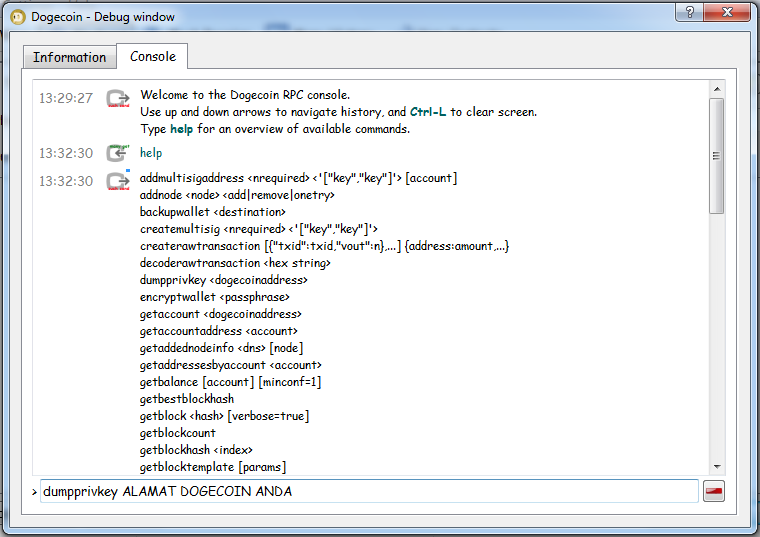The image size is (760, 537).
Task: Click the command input field with dumpprivkey
Action: coord(369,491)
